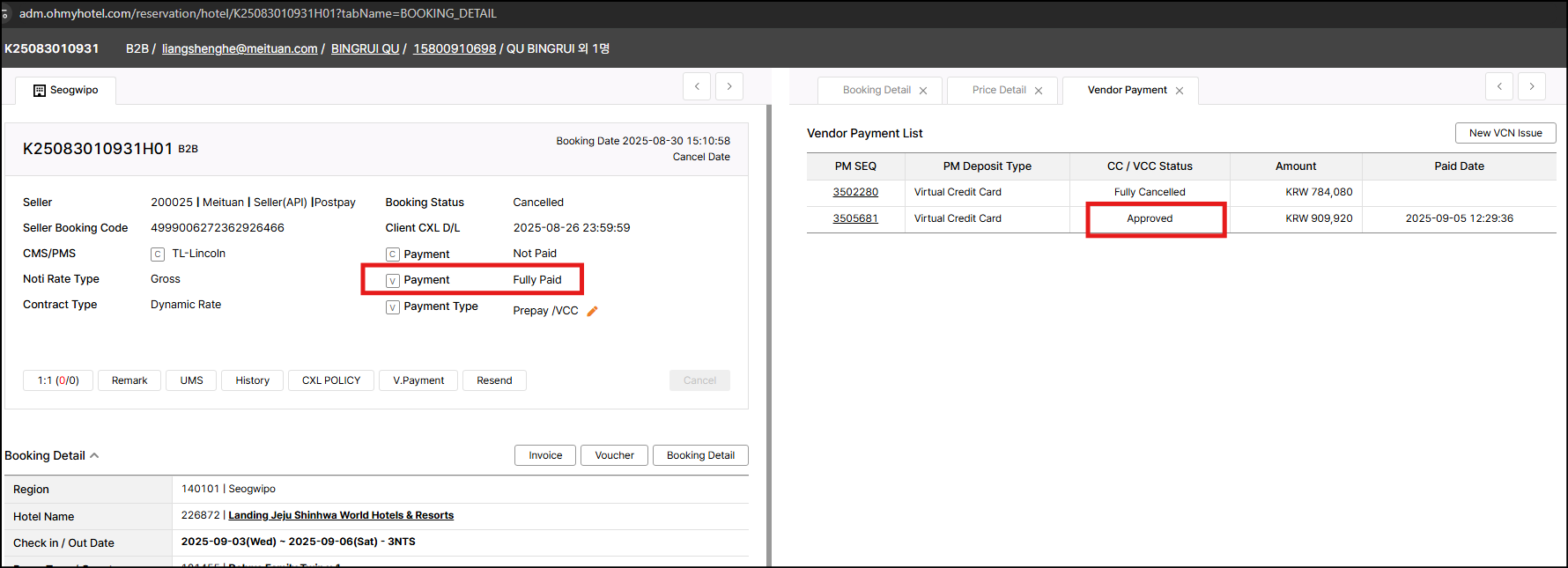
Task: Click right-panel previous tab arrow
Action: (x=1499, y=86)
